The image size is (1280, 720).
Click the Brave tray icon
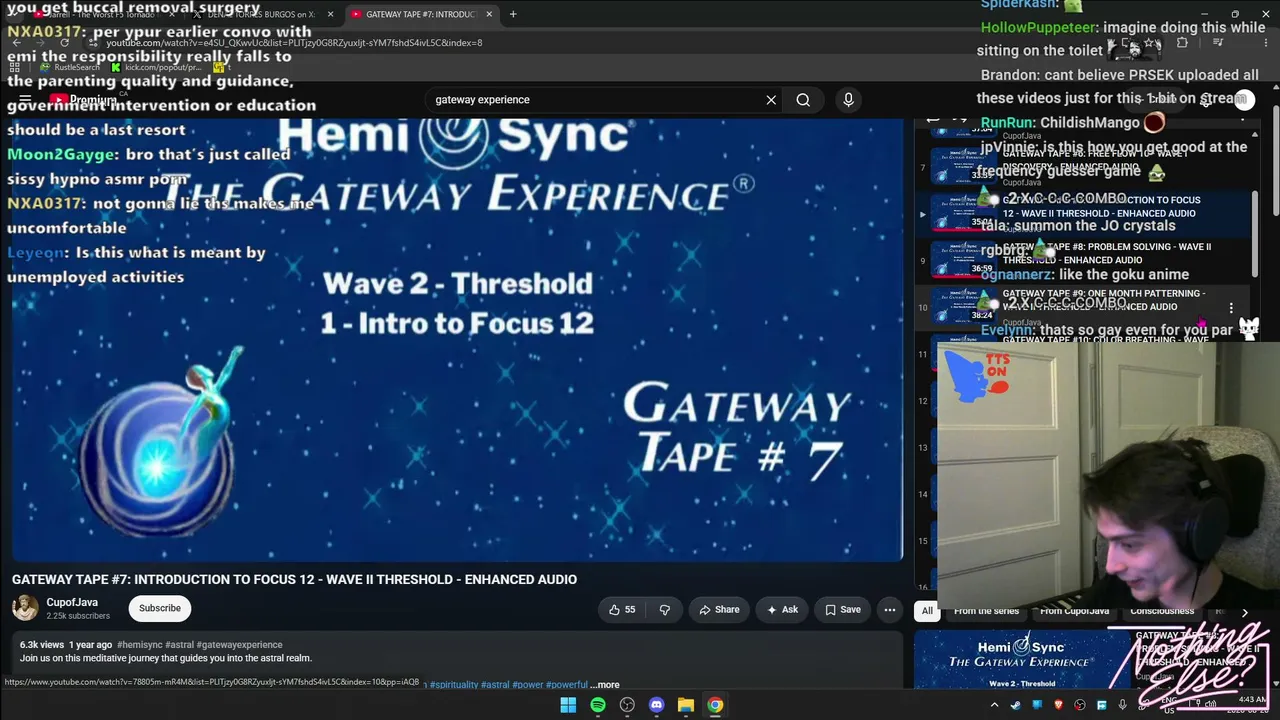1058,705
